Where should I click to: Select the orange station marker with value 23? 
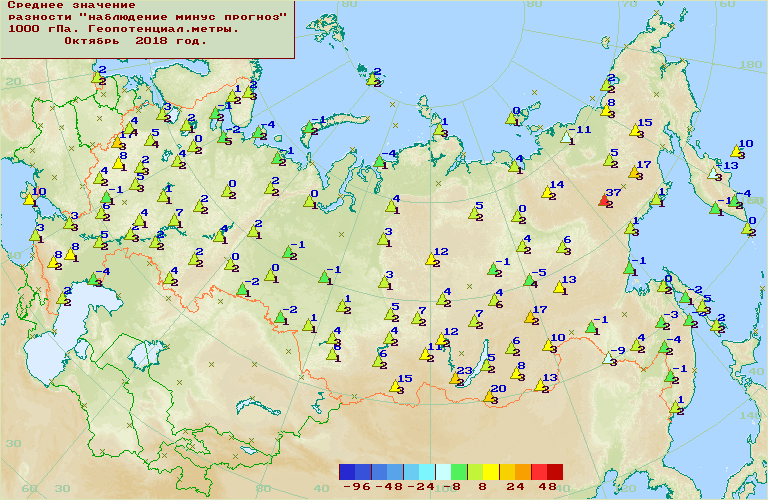point(456,378)
